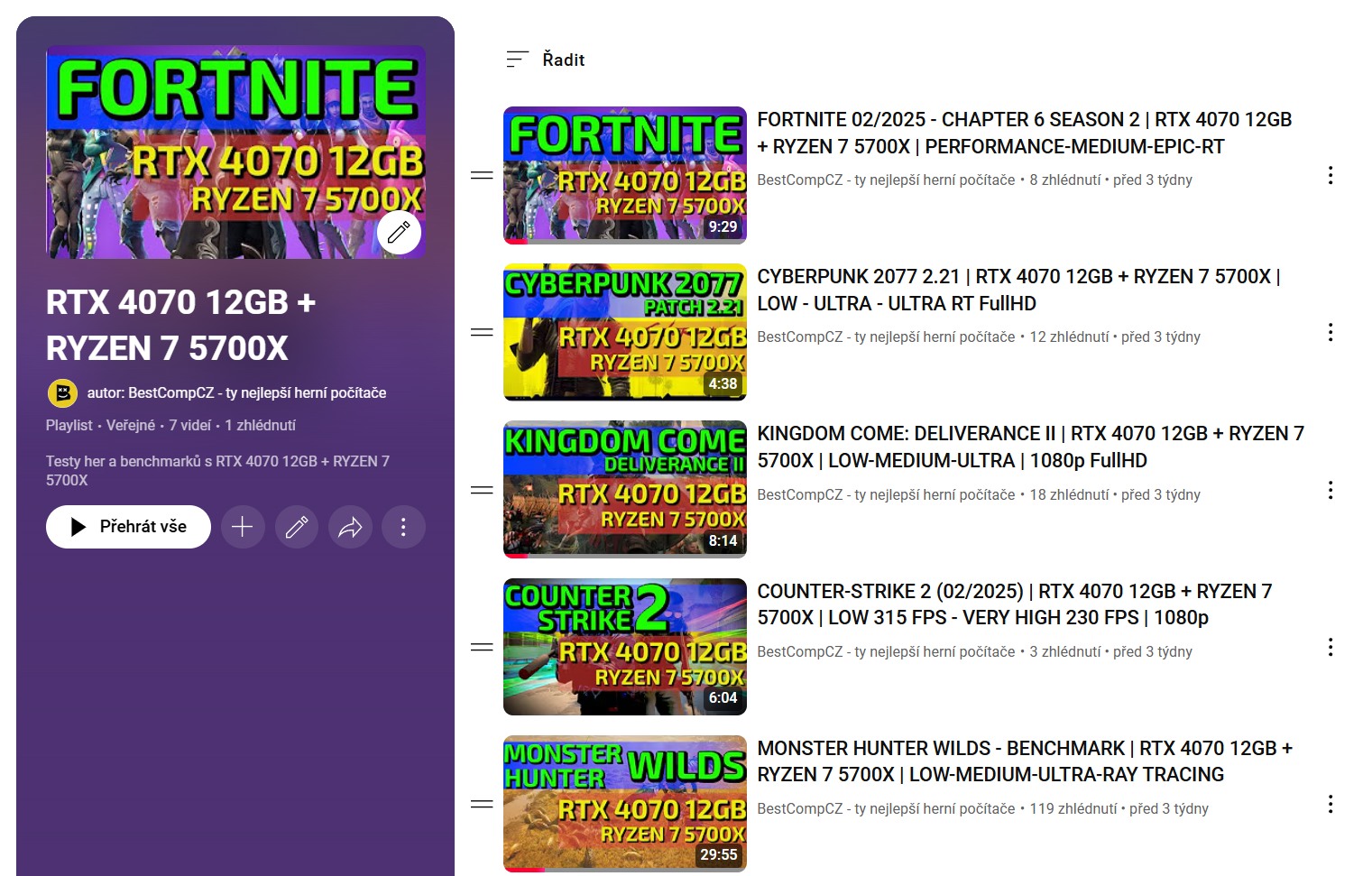Grab the reorder handle for Cyberpunk 2077 video
This screenshot has height=876, width=1372.
click(482, 332)
